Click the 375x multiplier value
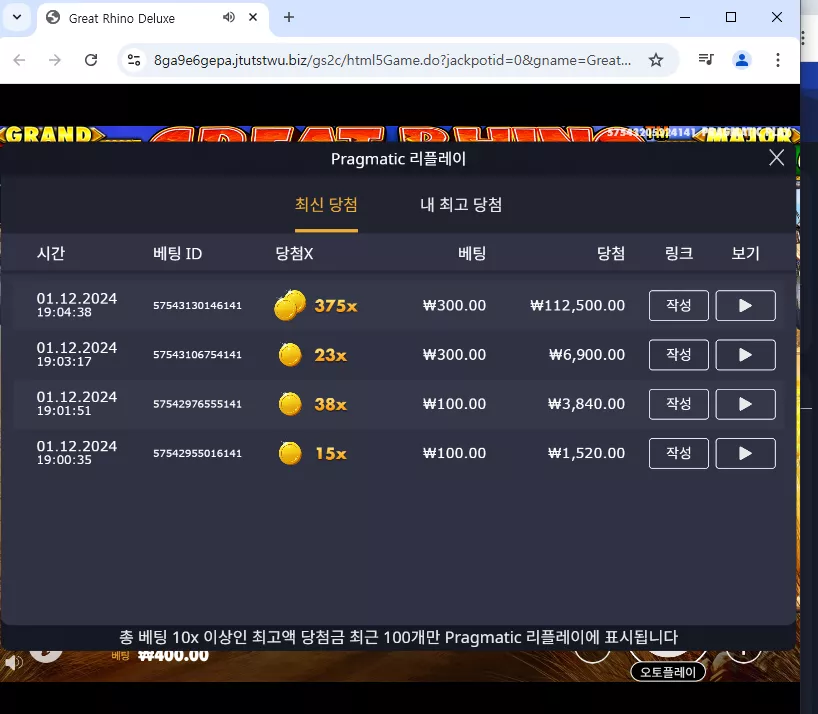Viewport: 818px width, 714px height. coord(336,306)
